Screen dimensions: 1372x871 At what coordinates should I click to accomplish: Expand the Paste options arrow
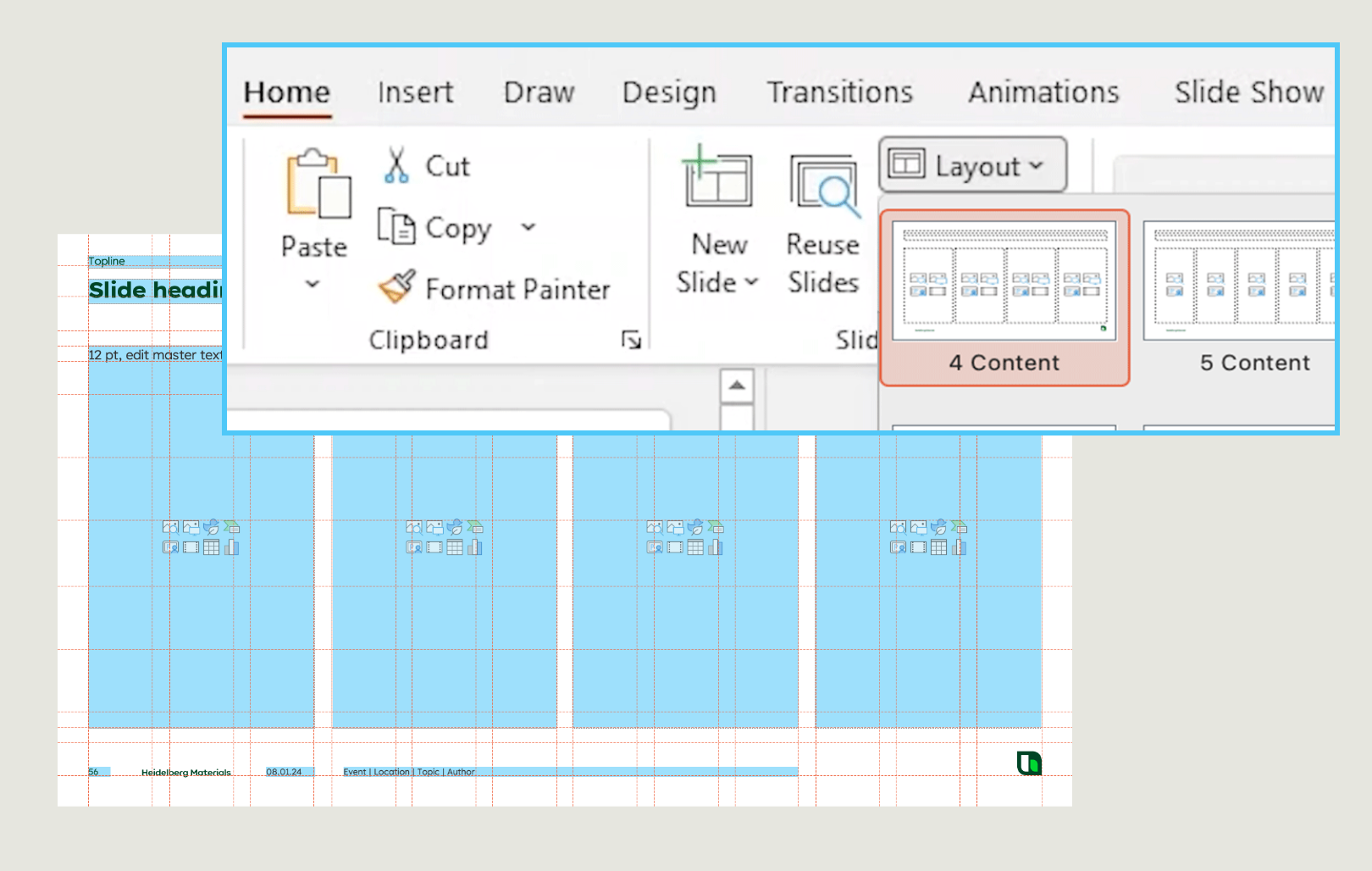tap(313, 284)
